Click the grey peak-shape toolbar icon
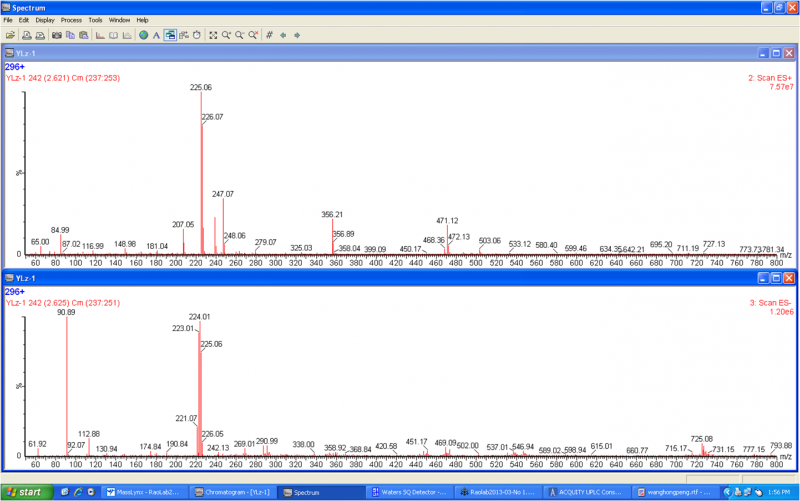800x501 pixels. [127, 35]
